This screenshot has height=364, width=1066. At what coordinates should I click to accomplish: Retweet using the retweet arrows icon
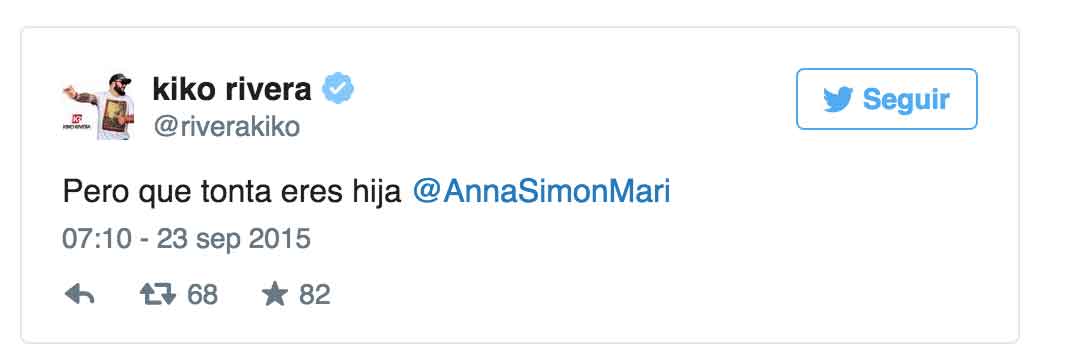click(158, 295)
